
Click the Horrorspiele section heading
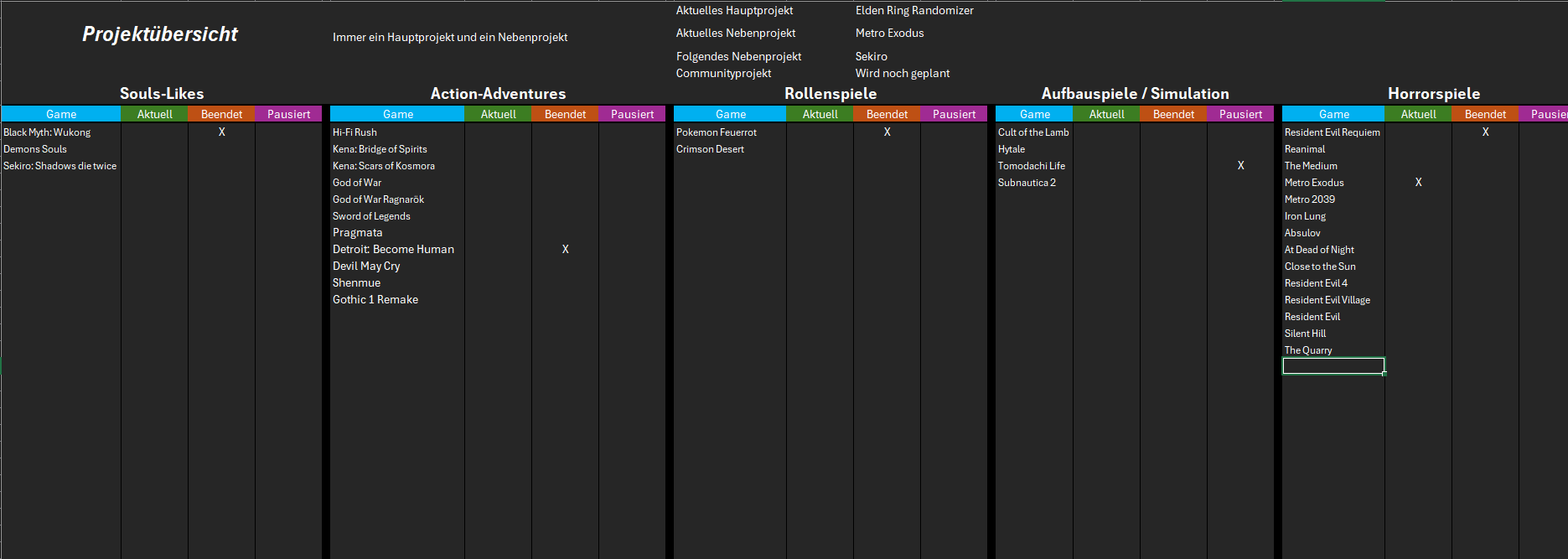(x=1434, y=94)
